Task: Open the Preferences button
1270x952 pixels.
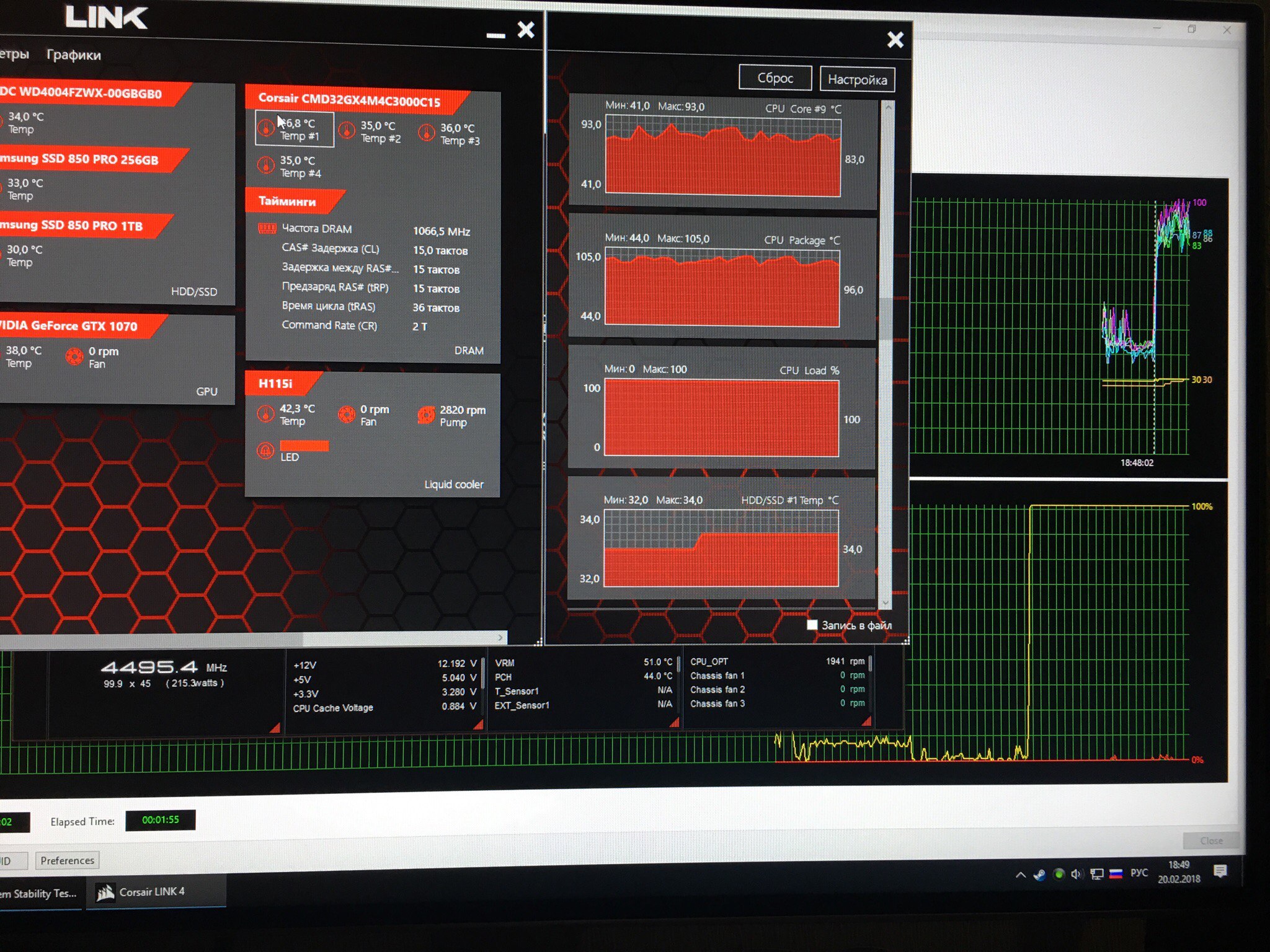Action: coord(67,860)
